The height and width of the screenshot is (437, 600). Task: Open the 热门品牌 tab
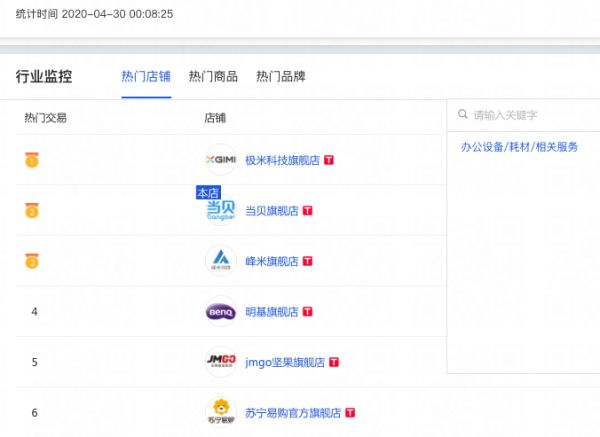pos(281,76)
